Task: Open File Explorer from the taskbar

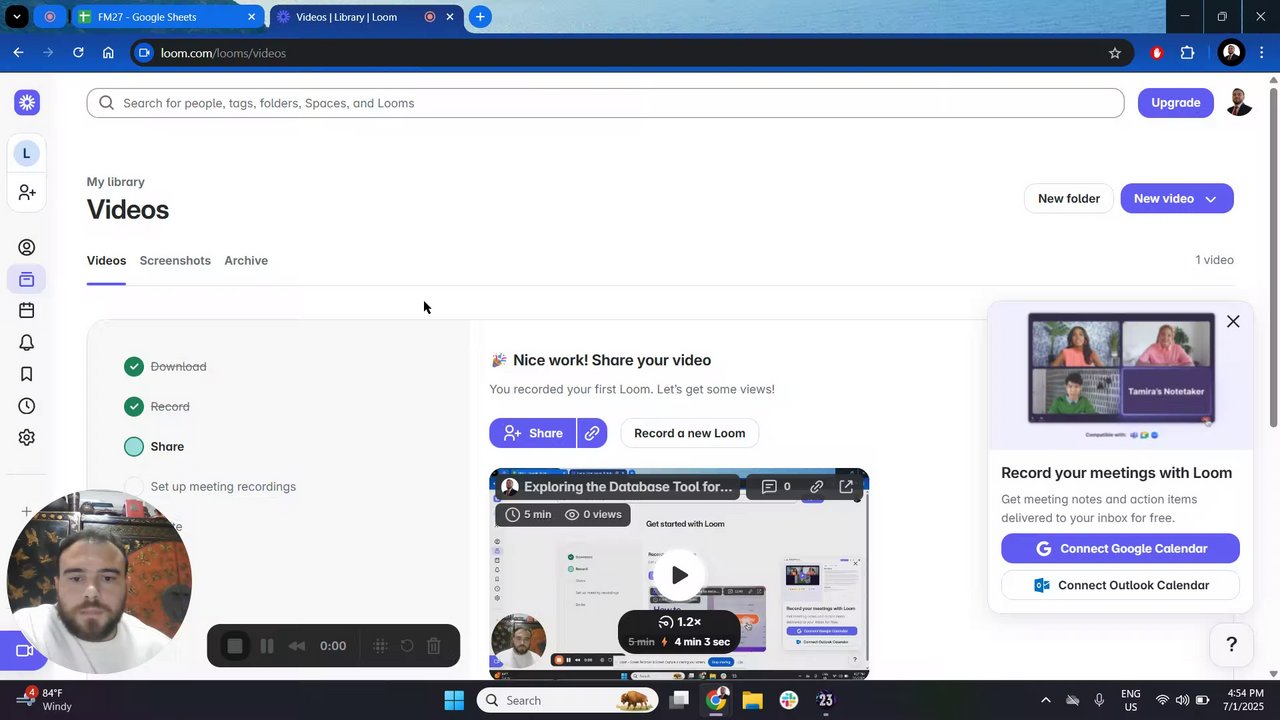Action: coord(752,700)
